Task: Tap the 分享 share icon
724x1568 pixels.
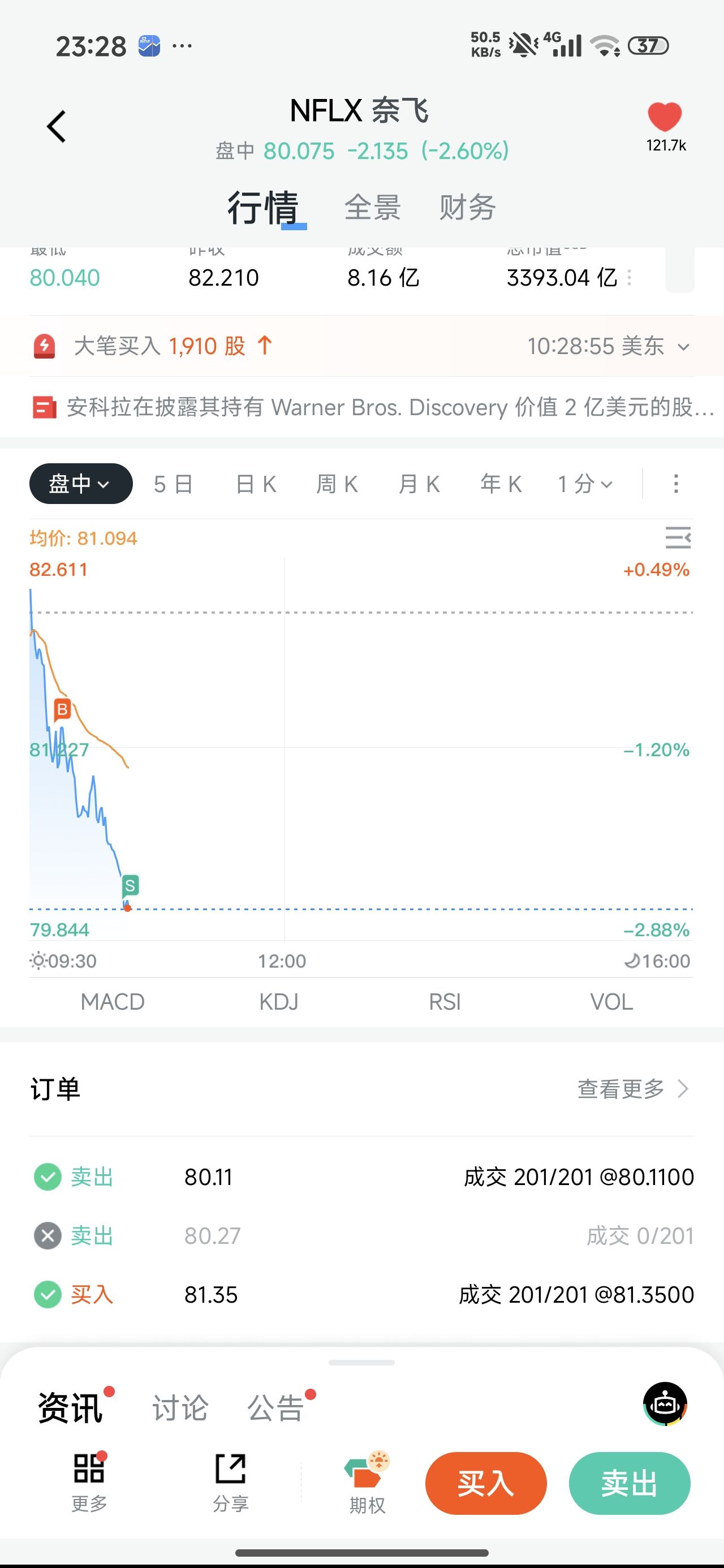Action: click(231, 1469)
